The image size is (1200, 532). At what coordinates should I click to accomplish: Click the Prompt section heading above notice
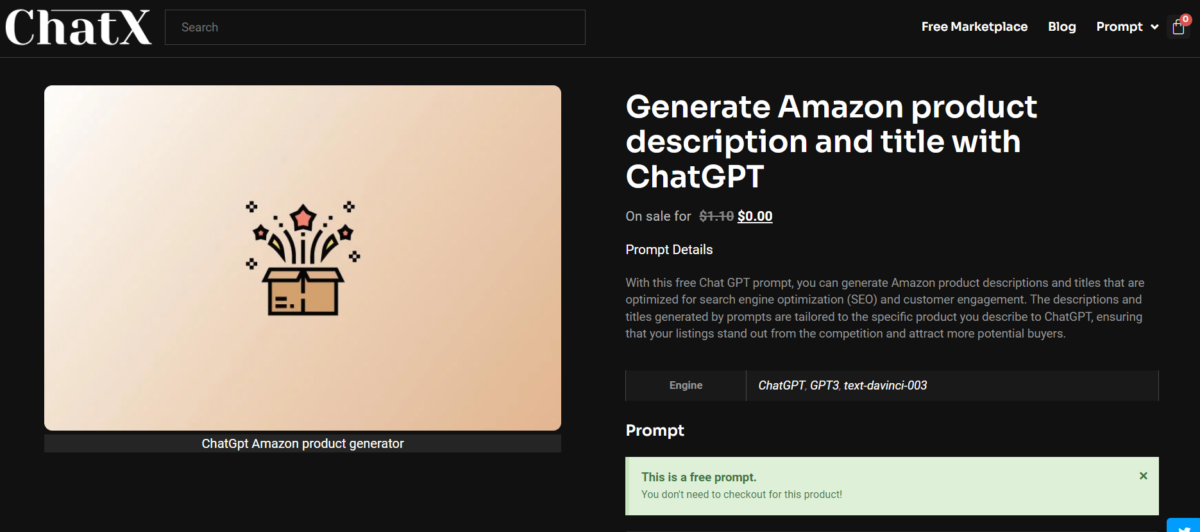pyautogui.click(x=655, y=430)
